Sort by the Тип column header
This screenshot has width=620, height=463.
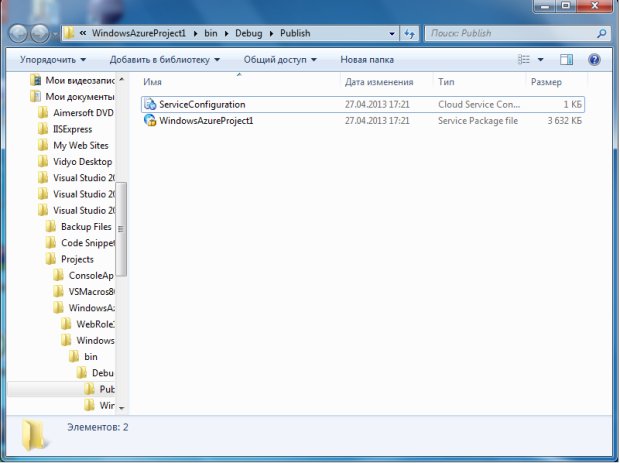click(x=446, y=82)
